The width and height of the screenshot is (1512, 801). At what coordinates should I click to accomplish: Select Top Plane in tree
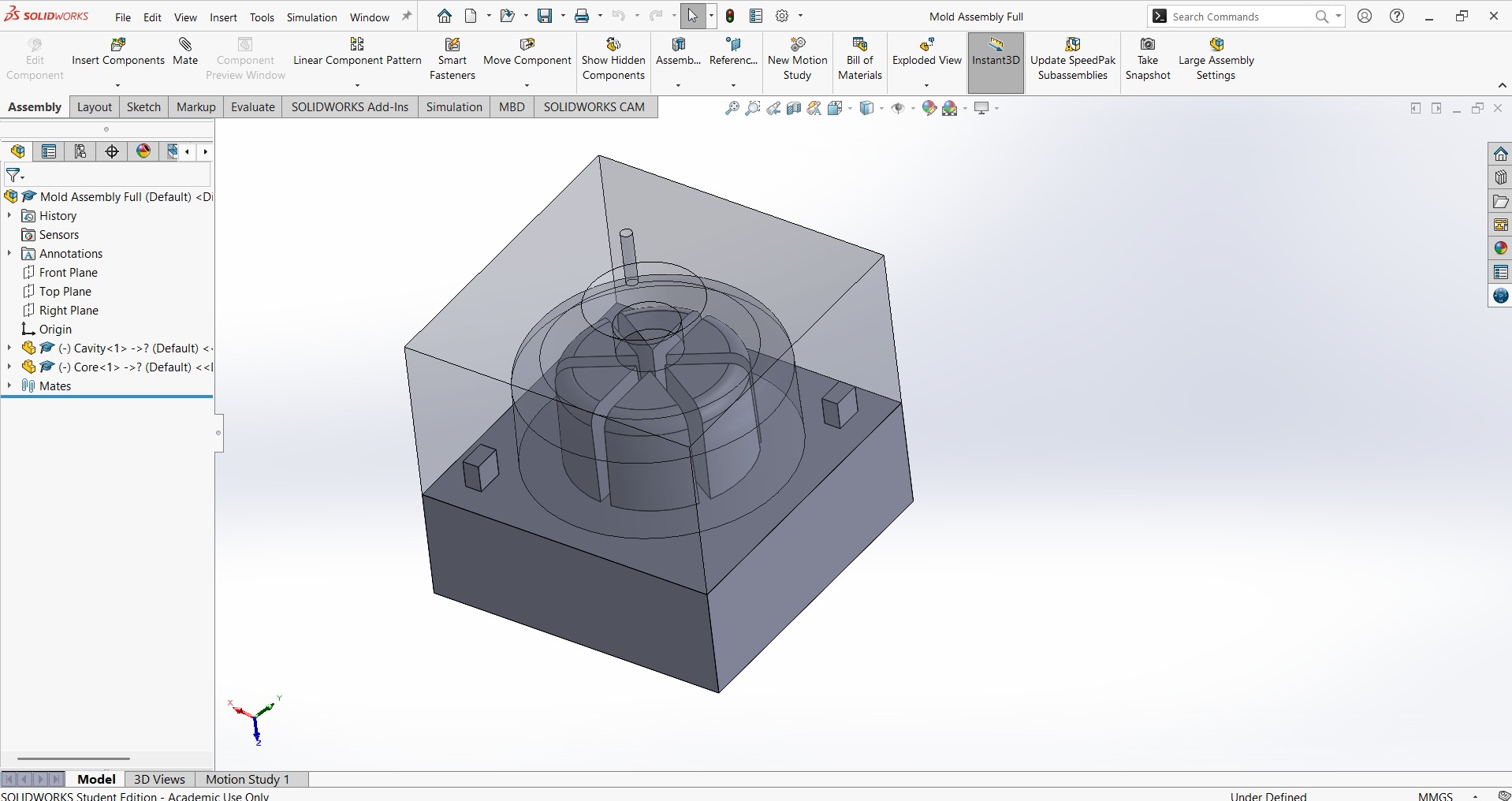click(65, 291)
